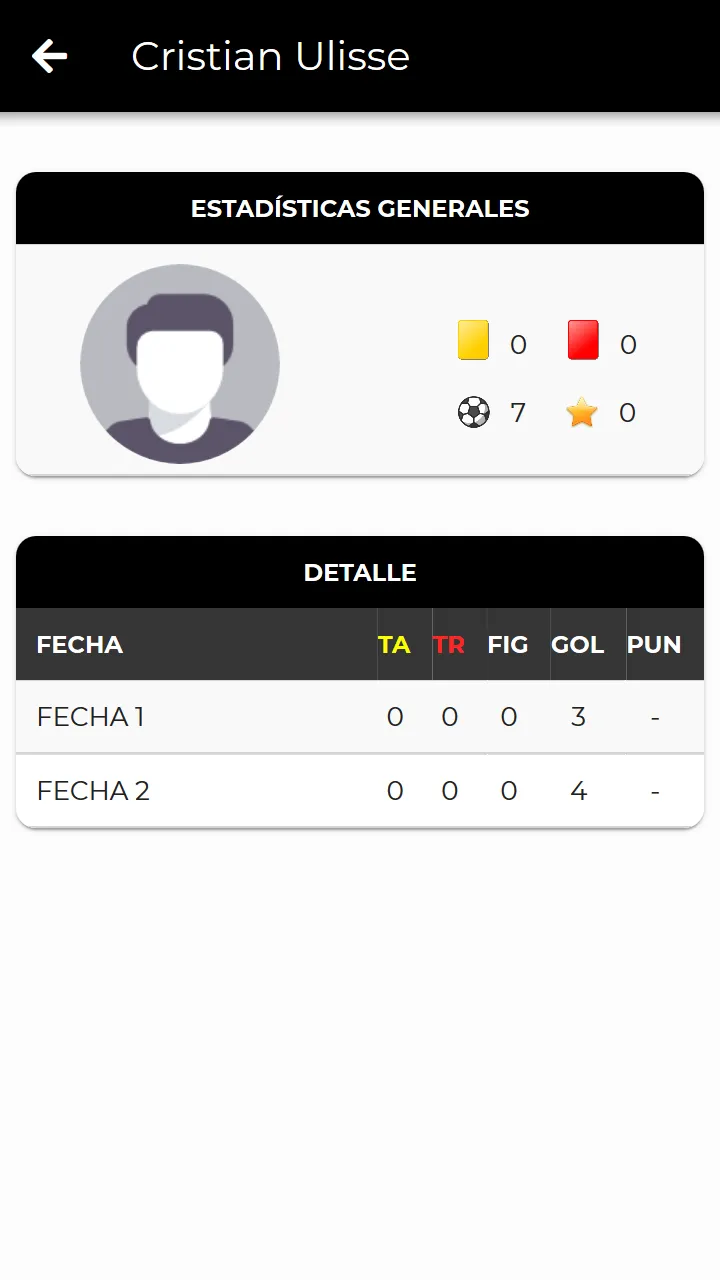Select the GOL column header
Screen dimensions: 720x1280
(578, 645)
